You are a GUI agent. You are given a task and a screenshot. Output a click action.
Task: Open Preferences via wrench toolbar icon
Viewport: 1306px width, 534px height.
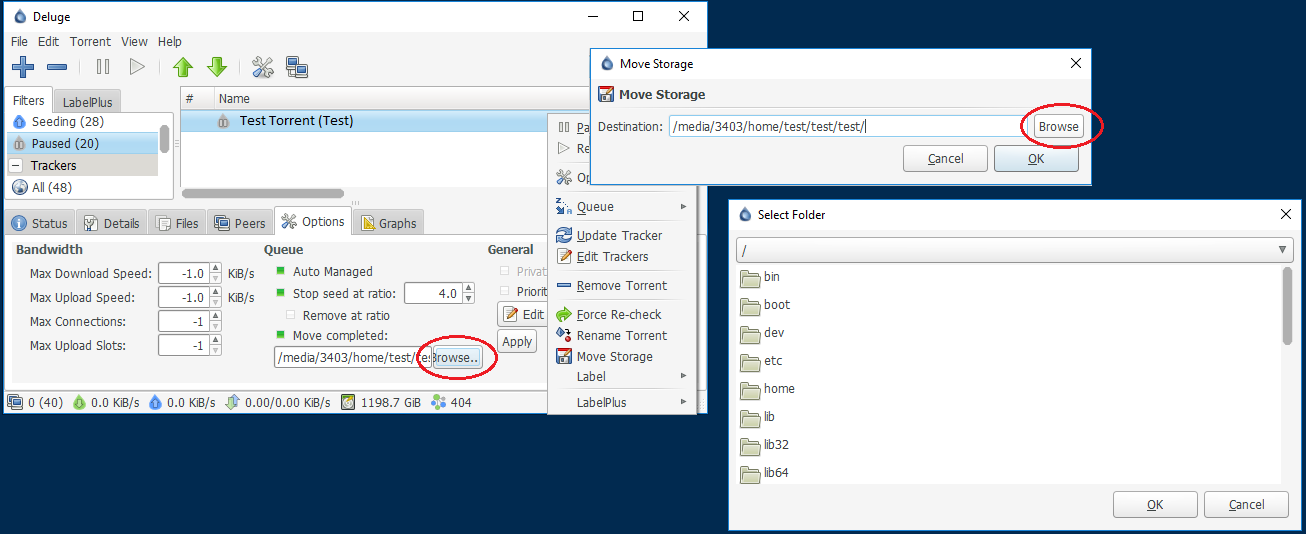[263, 67]
